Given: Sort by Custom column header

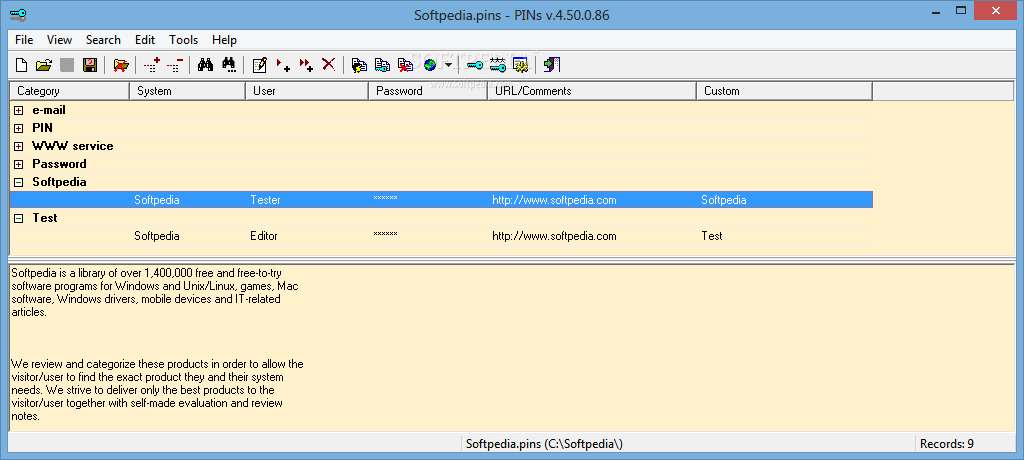Looking at the screenshot, I should tap(784, 91).
